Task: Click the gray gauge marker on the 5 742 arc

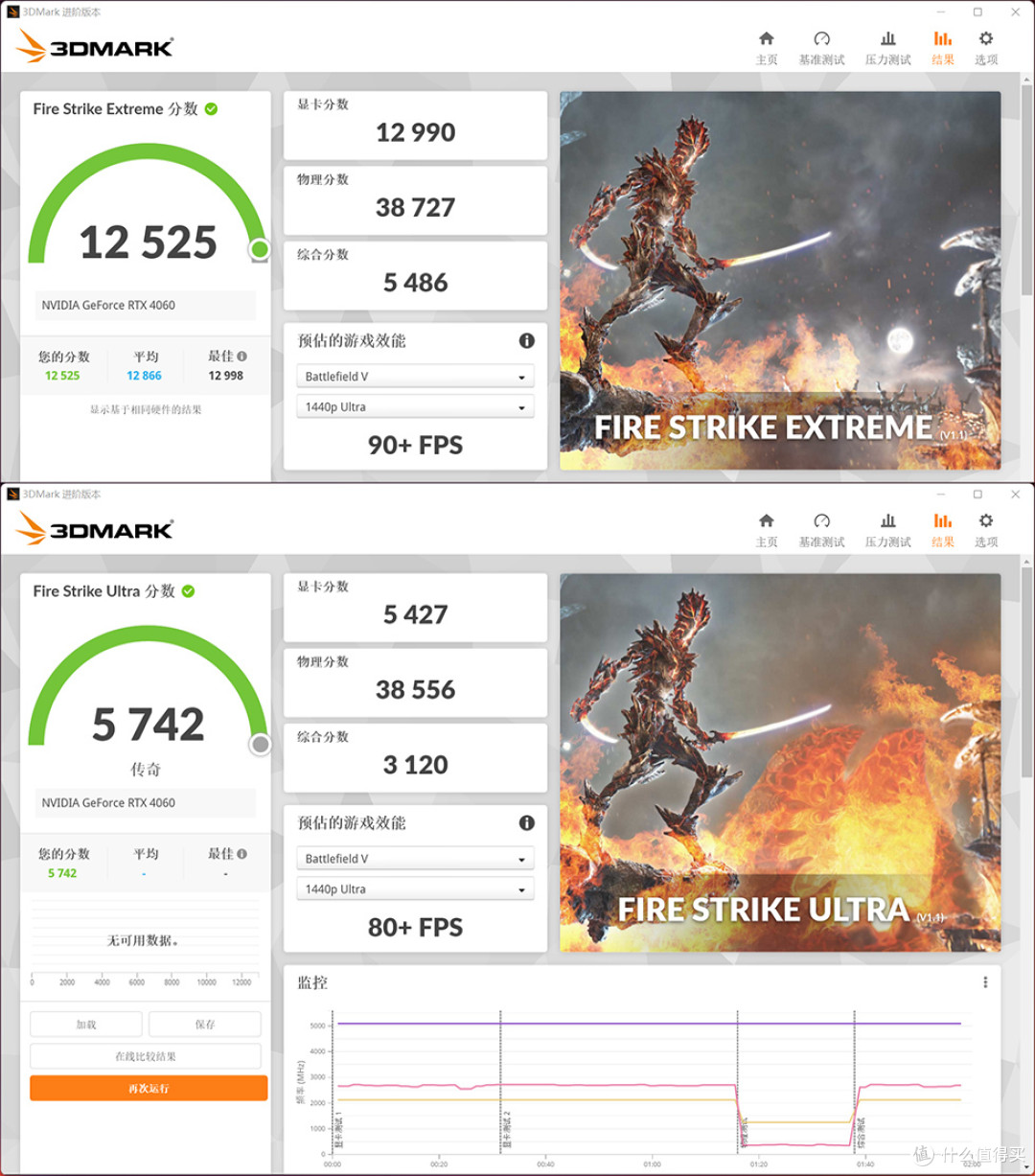Action: click(x=260, y=745)
